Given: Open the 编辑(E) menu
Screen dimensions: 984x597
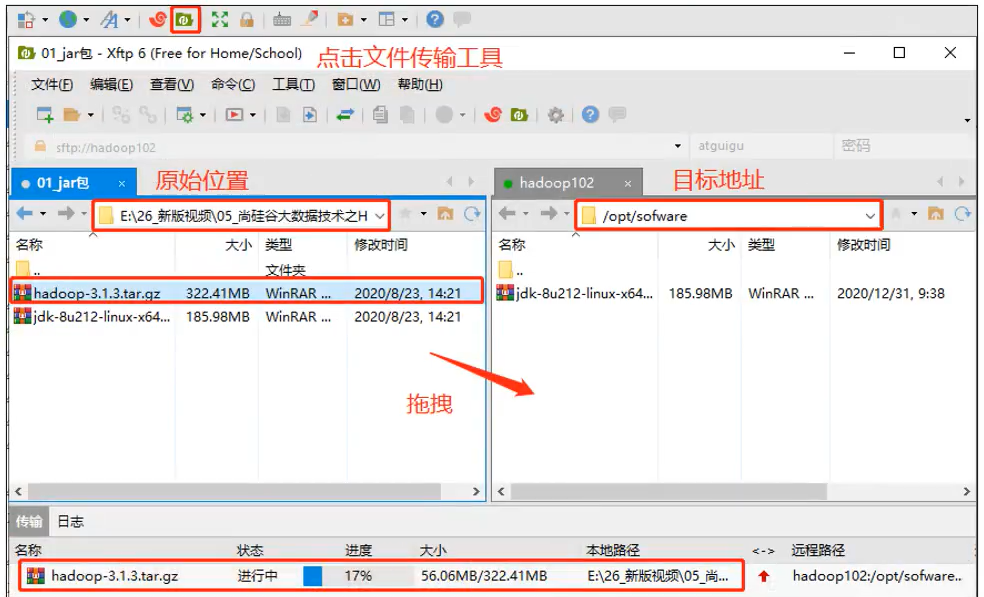Looking at the screenshot, I should 111,84.
